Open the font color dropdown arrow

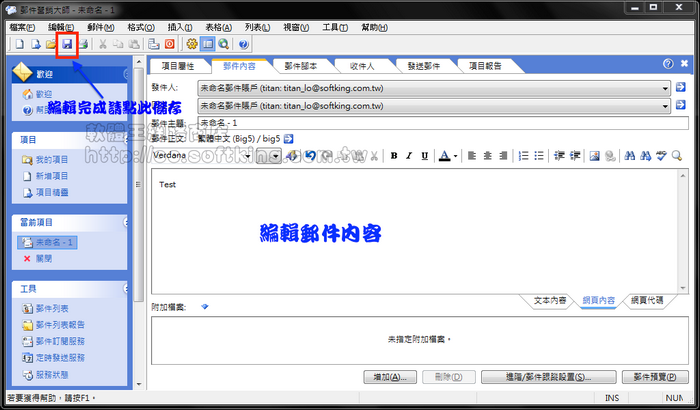456,156
